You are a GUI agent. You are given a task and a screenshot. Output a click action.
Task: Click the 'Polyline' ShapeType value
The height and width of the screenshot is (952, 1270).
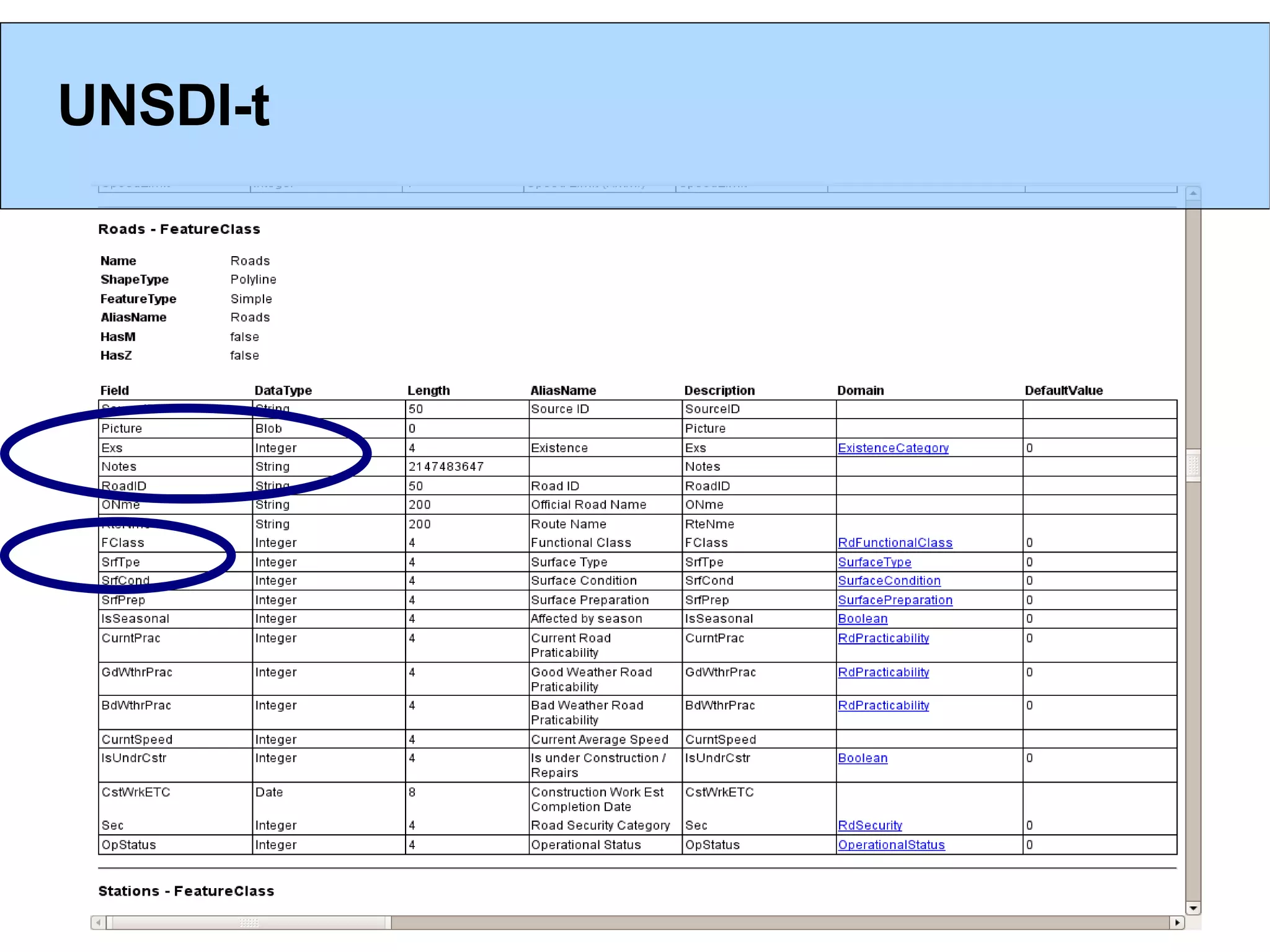click(x=253, y=280)
